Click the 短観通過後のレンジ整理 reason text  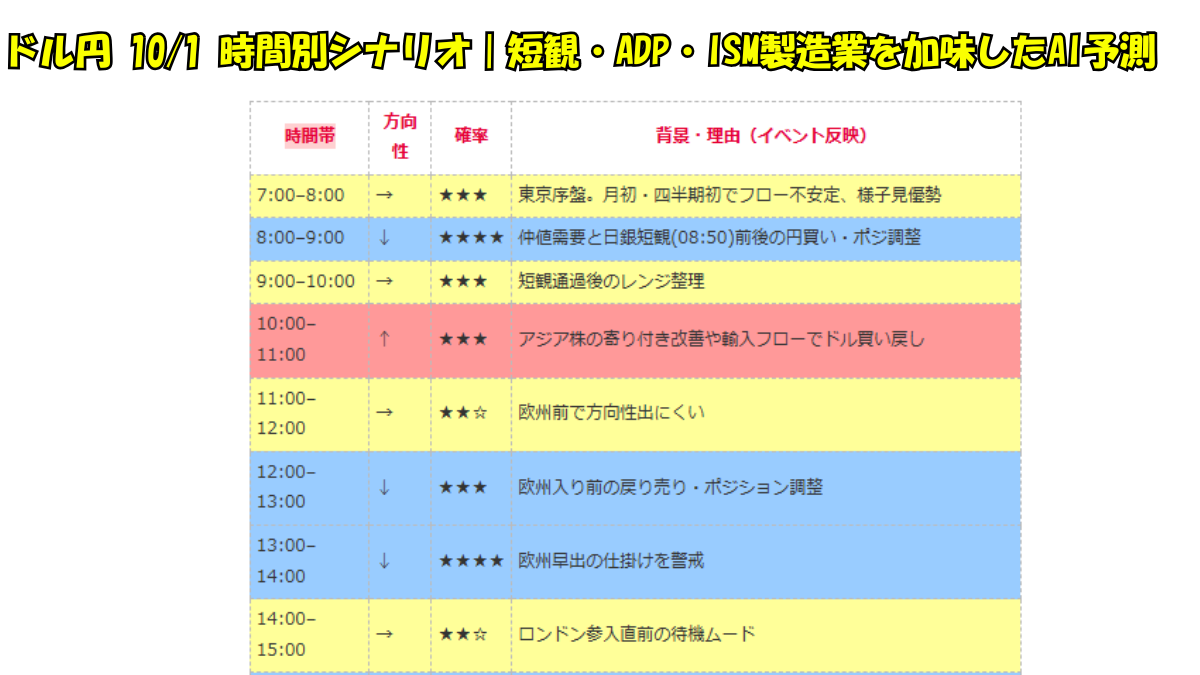tap(611, 281)
